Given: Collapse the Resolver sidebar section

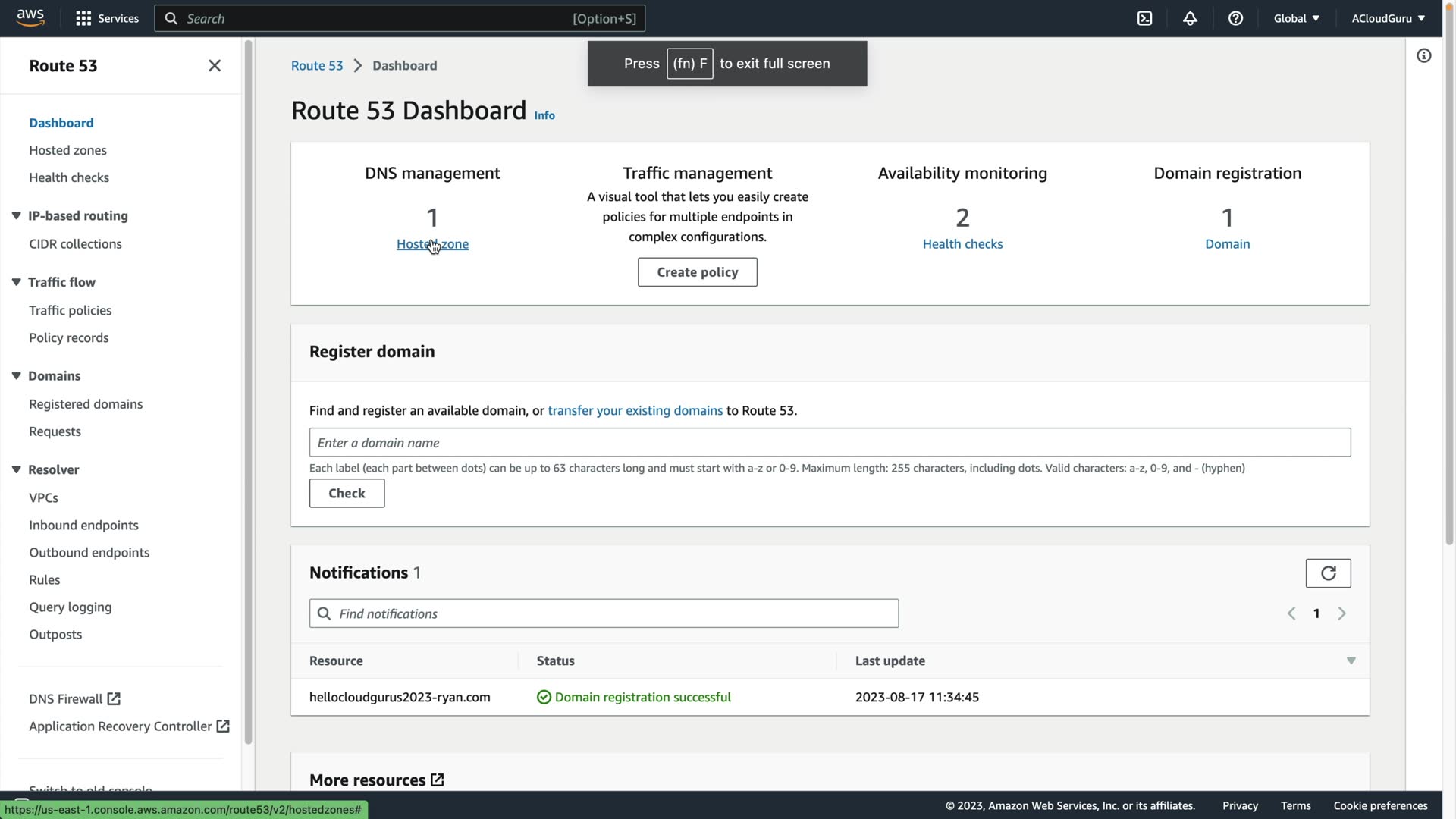Looking at the screenshot, I should pyautogui.click(x=16, y=469).
